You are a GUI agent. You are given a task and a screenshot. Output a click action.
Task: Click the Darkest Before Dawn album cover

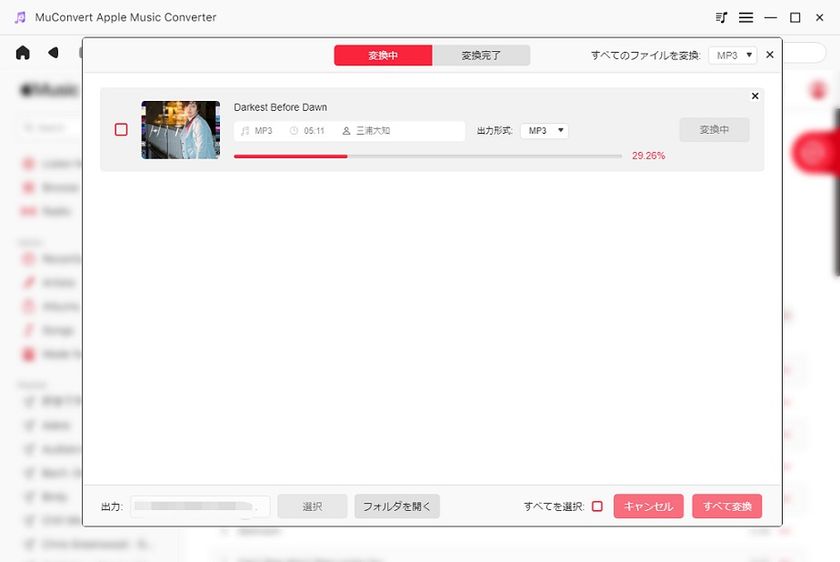click(181, 130)
